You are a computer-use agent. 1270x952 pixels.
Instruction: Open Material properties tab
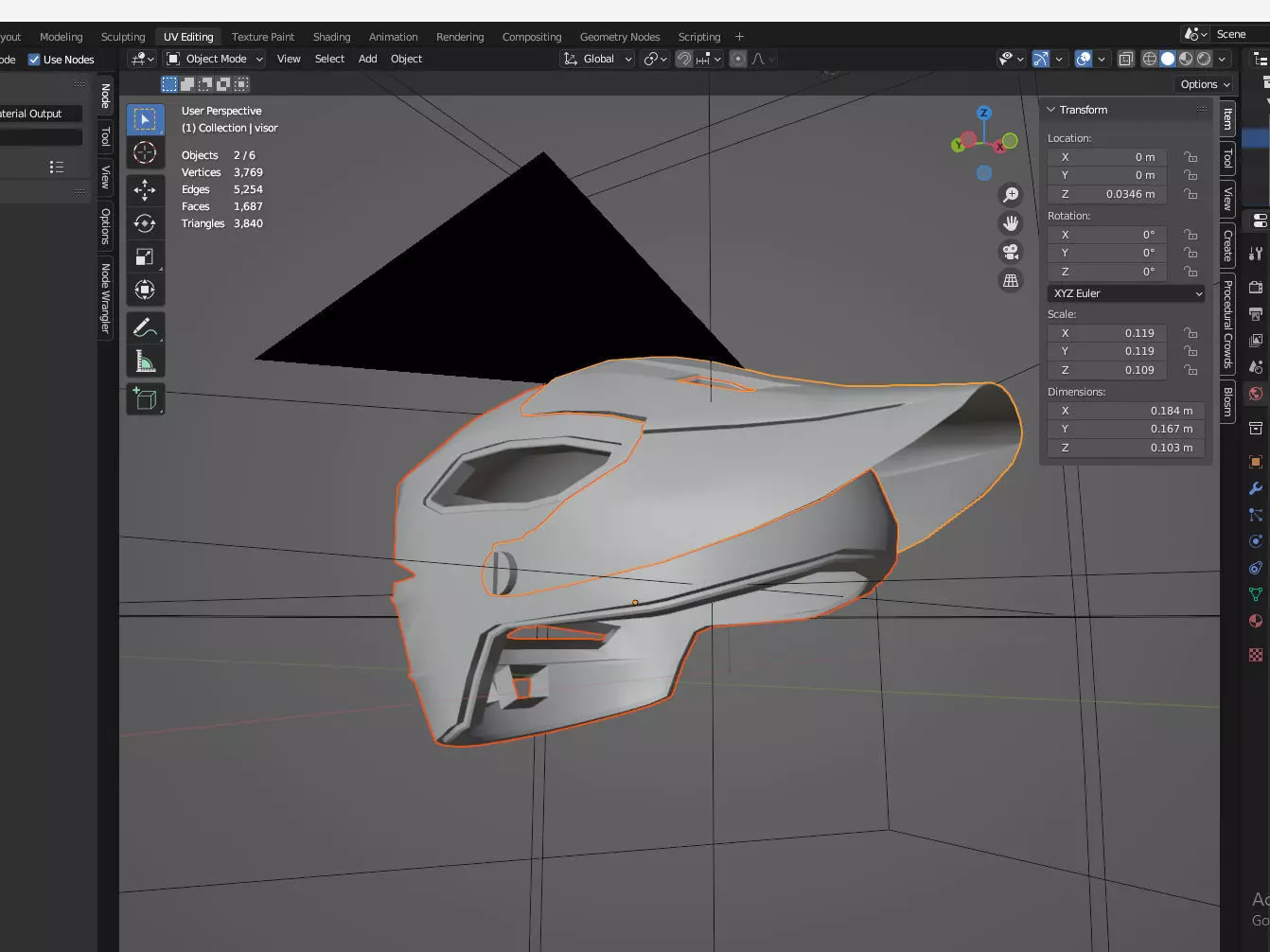click(1256, 621)
